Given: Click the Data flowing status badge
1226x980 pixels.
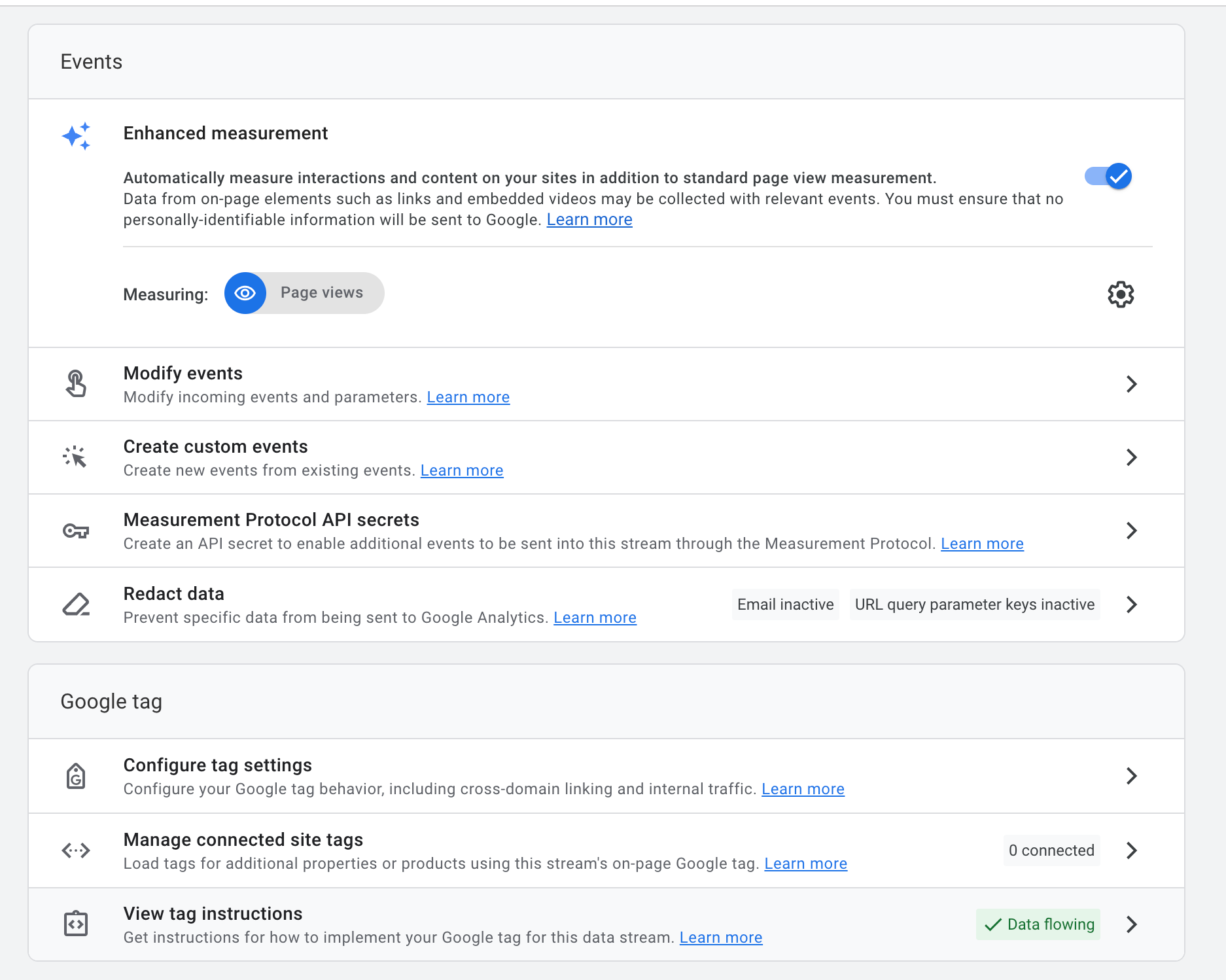Looking at the screenshot, I should coord(1038,924).
